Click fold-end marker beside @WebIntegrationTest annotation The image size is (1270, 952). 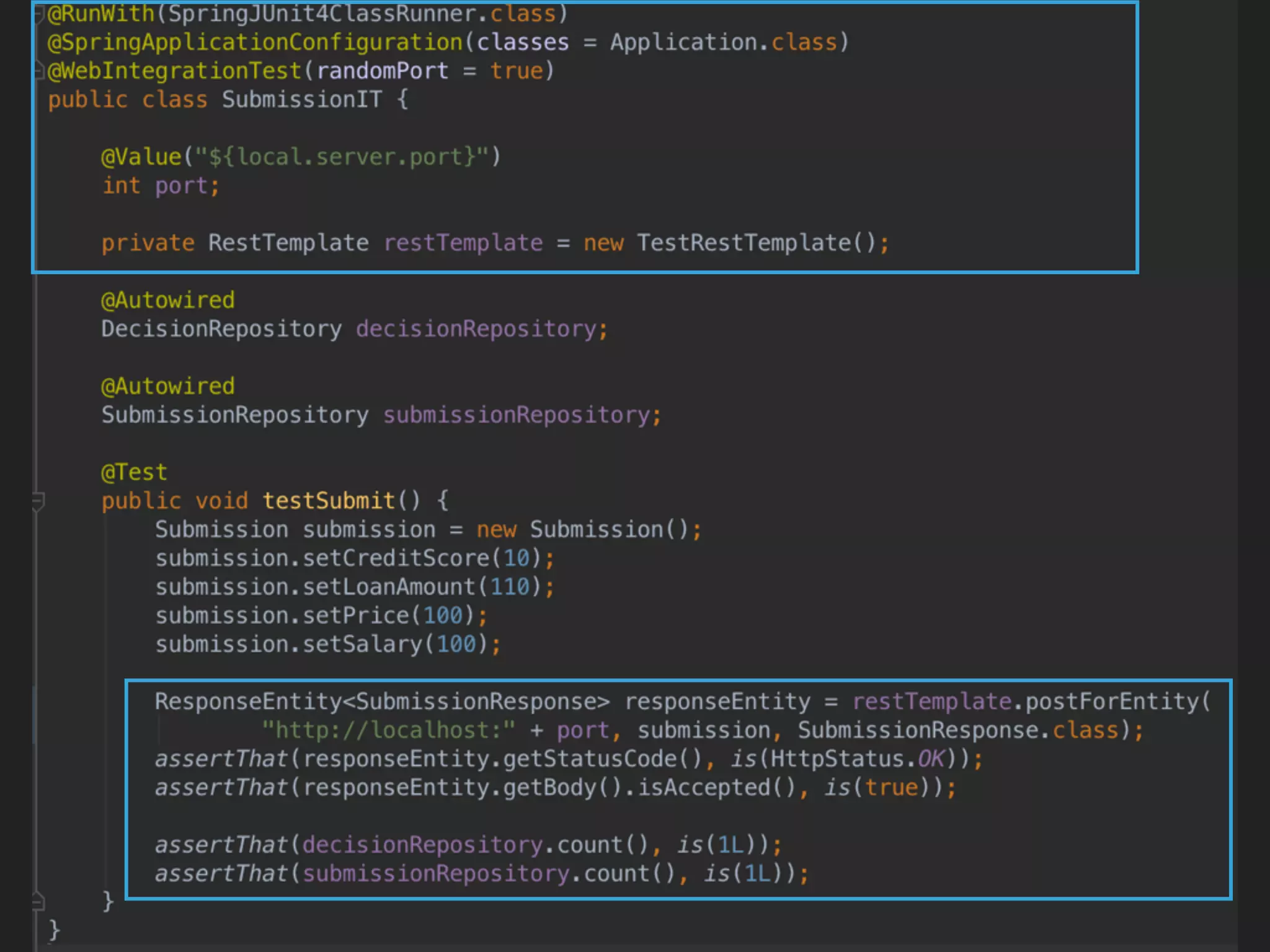38,71
